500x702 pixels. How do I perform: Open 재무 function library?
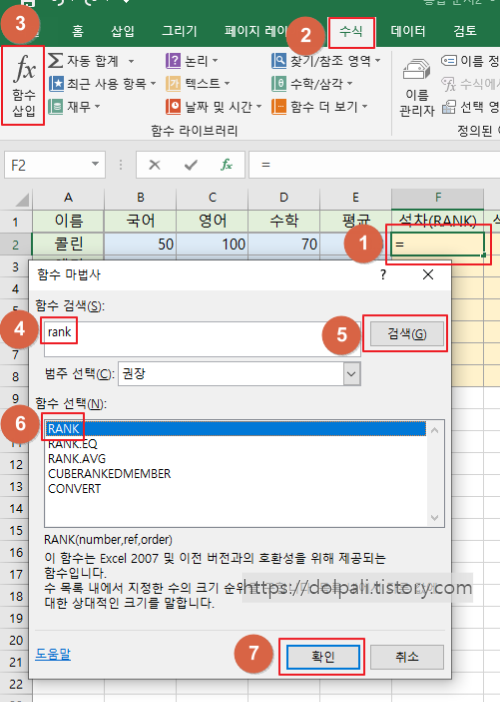click(x=74, y=107)
